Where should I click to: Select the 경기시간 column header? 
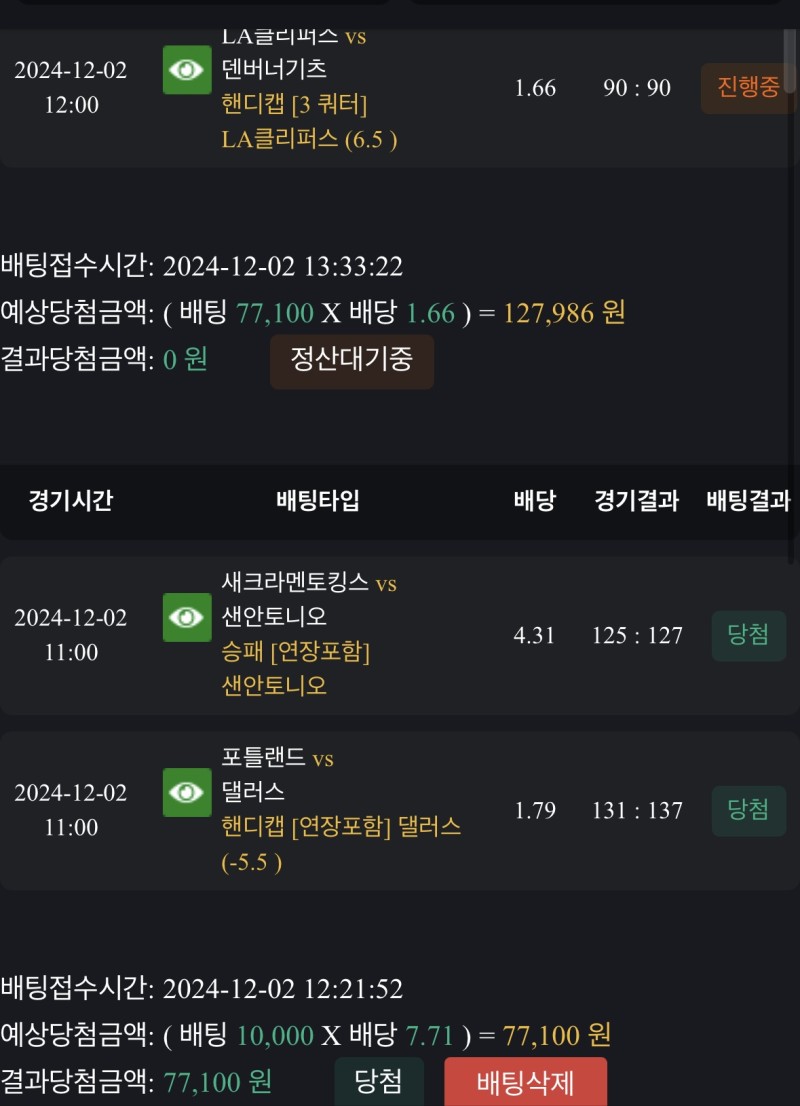(70, 501)
